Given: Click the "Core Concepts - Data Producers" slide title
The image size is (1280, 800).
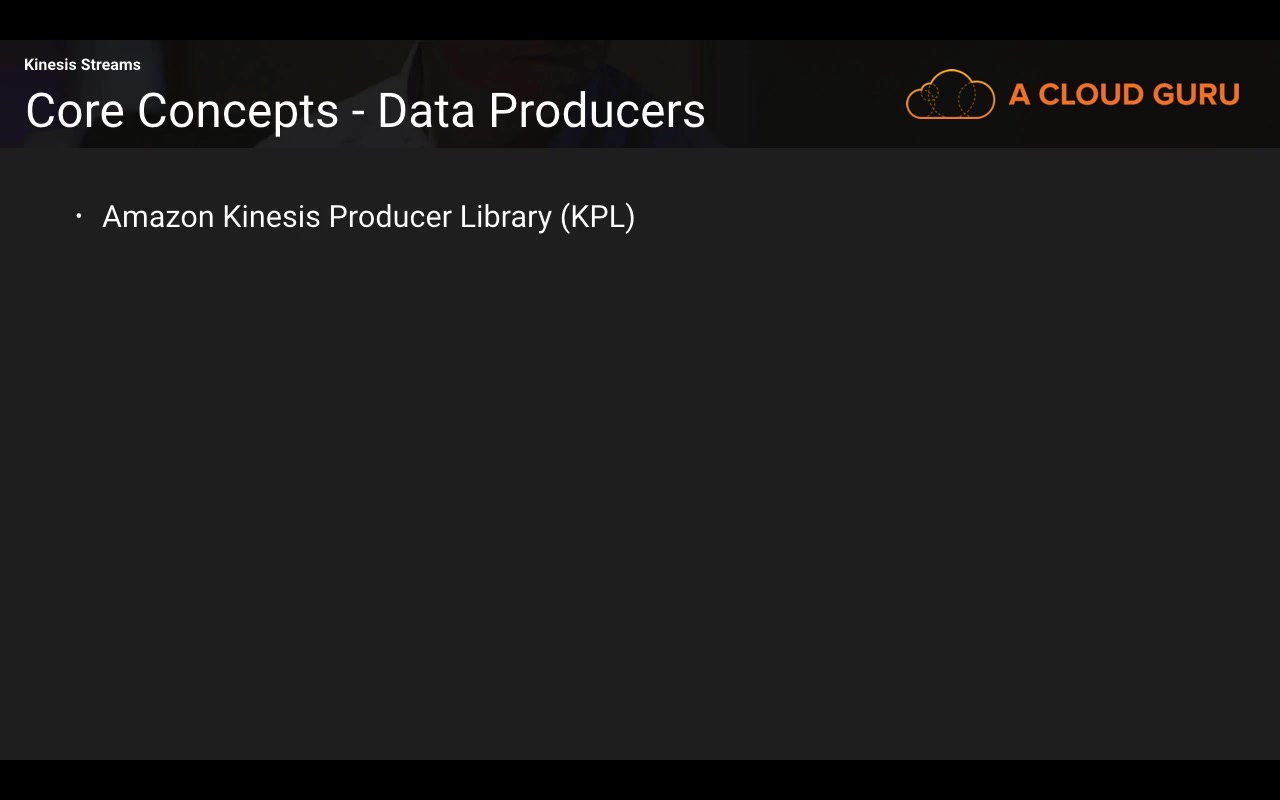Looking at the screenshot, I should click(365, 111).
